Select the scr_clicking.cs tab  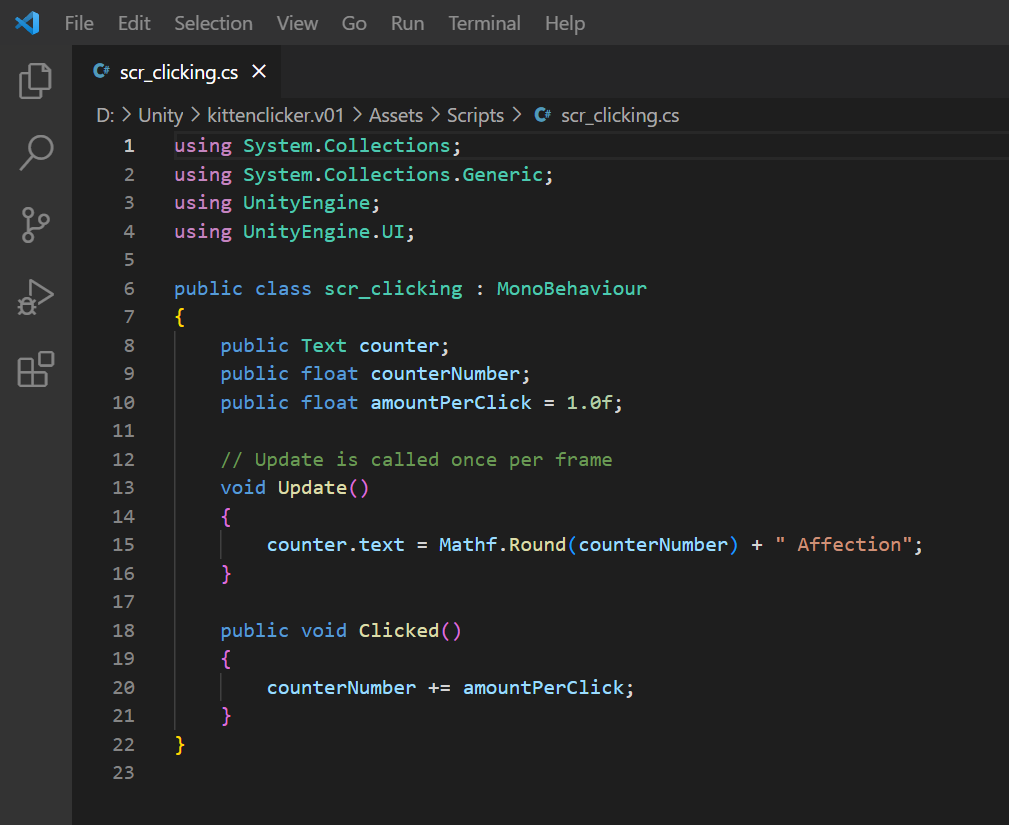[x=178, y=71]
